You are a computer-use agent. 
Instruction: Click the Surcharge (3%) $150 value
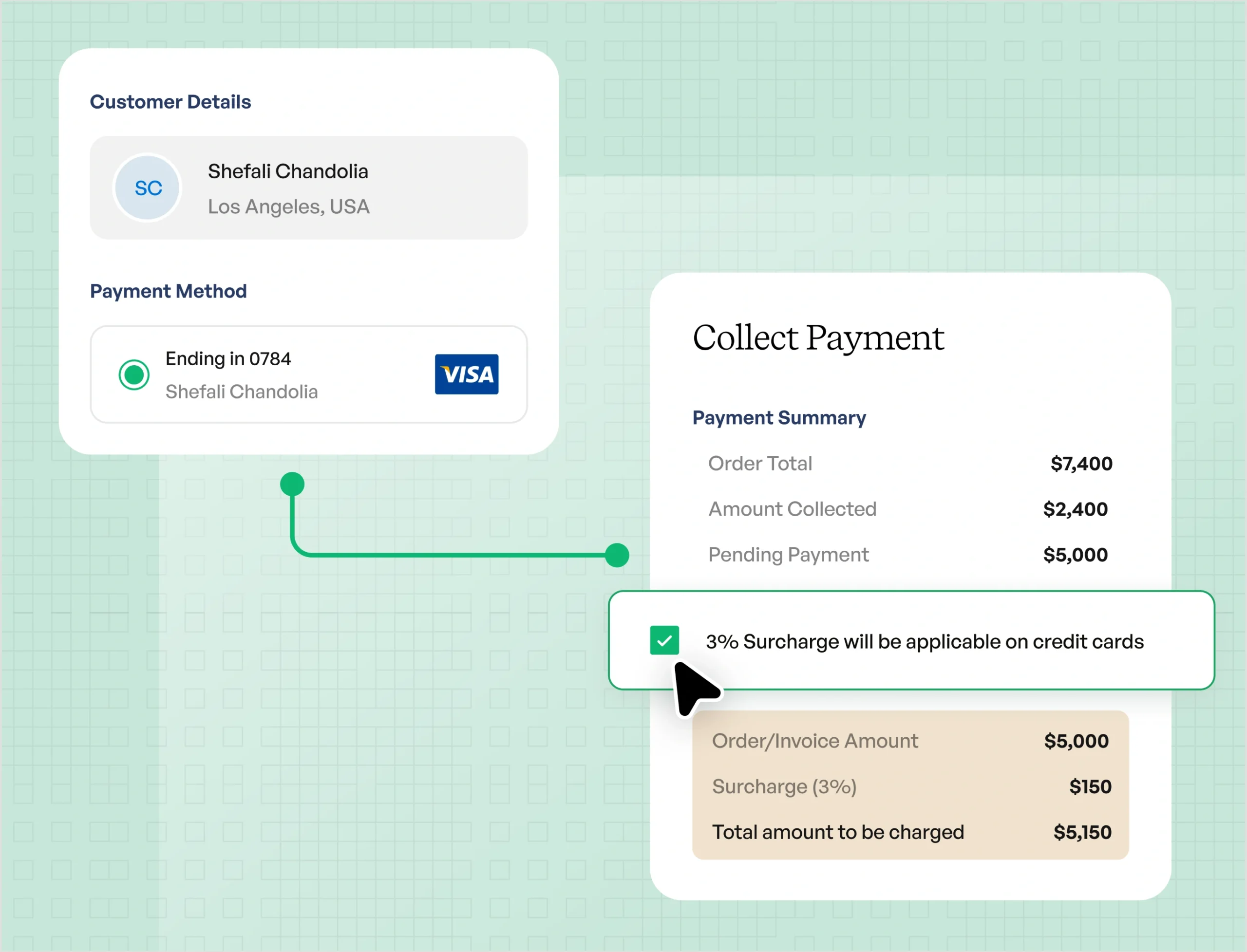pos(1090,786)
